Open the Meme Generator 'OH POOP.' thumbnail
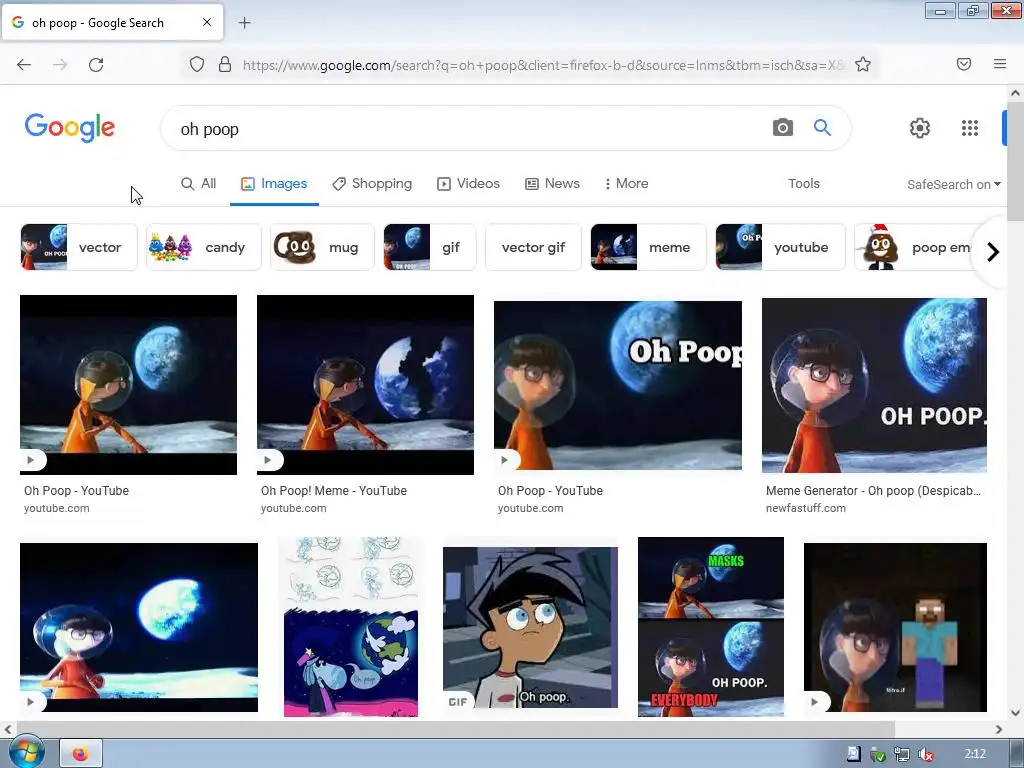 point(874,385)
